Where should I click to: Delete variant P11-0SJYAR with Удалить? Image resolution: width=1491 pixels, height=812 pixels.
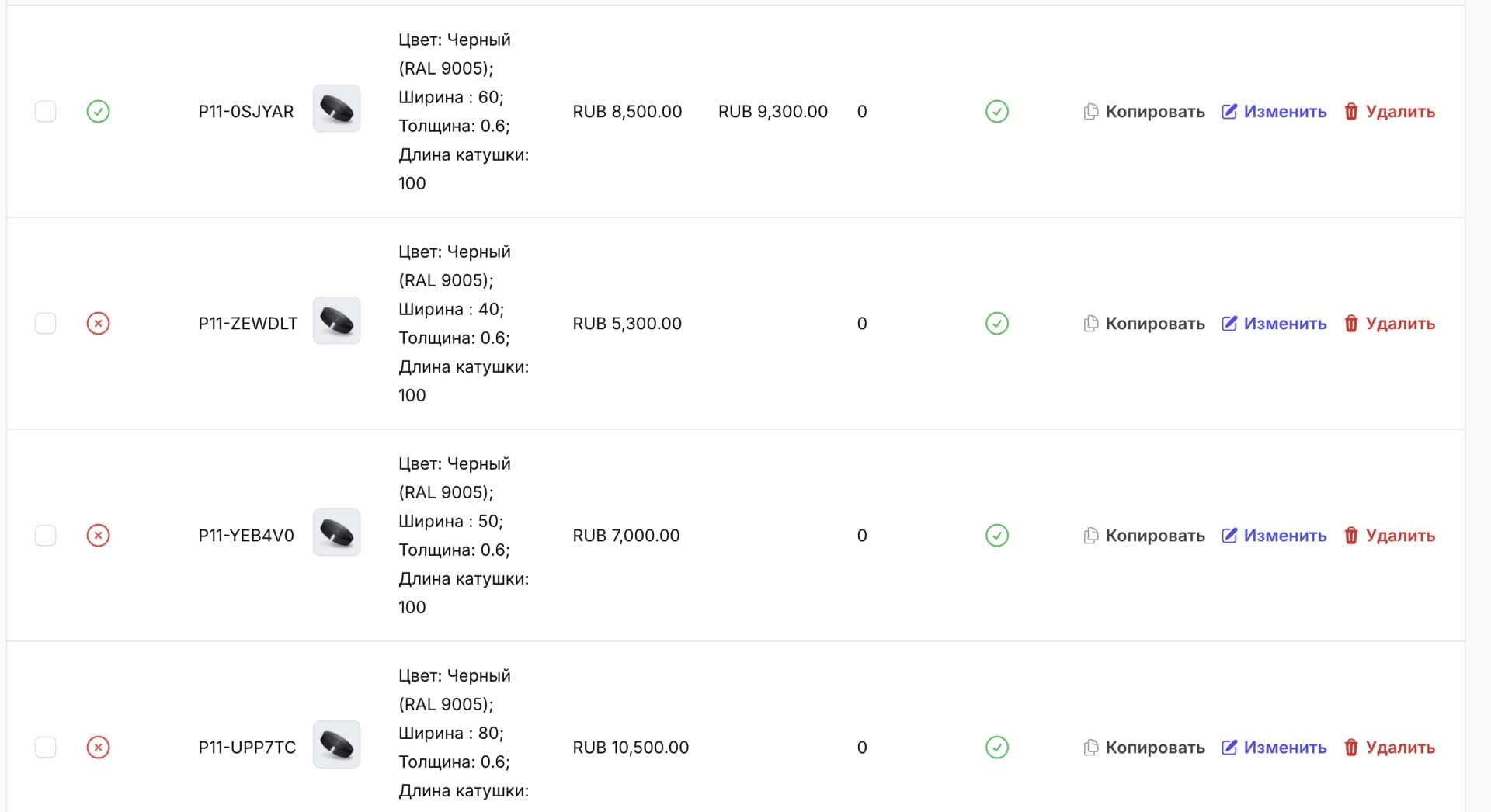tap(1389, 112)
